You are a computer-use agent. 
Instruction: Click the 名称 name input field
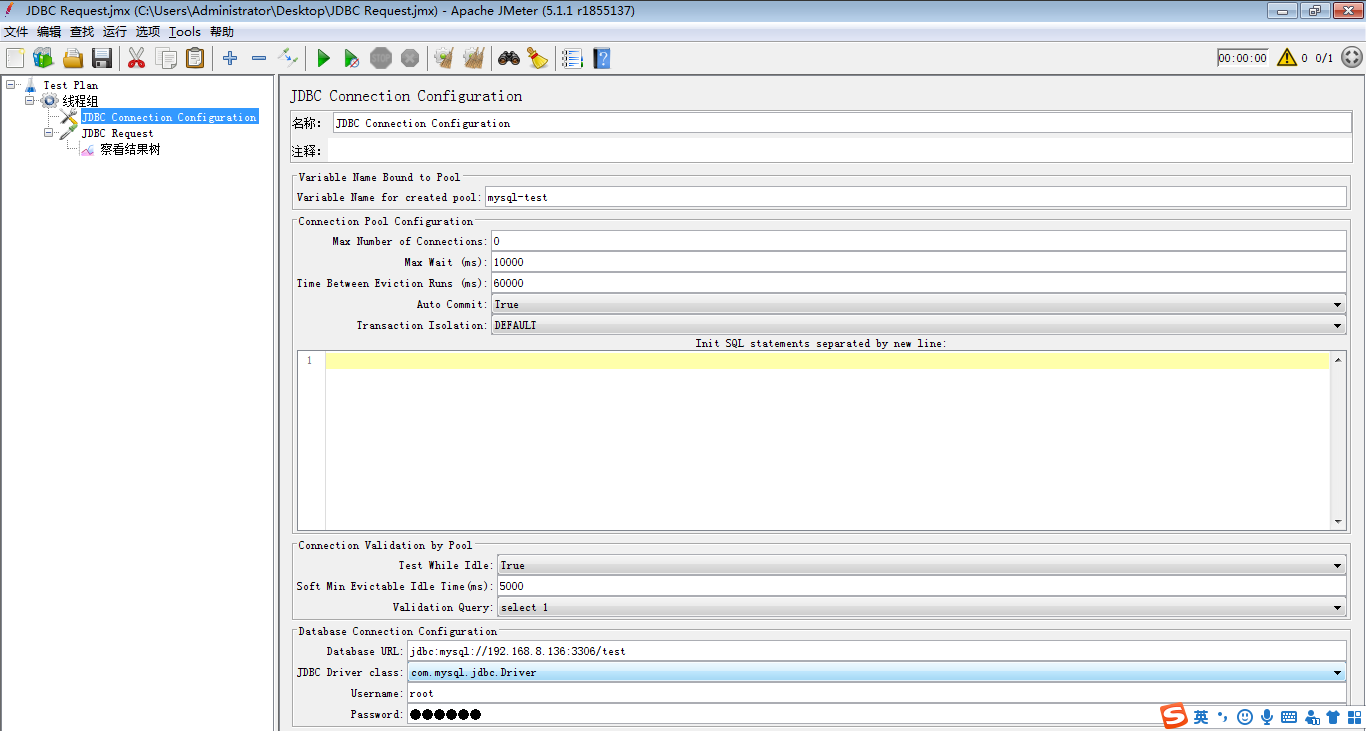tap(842, 123)
